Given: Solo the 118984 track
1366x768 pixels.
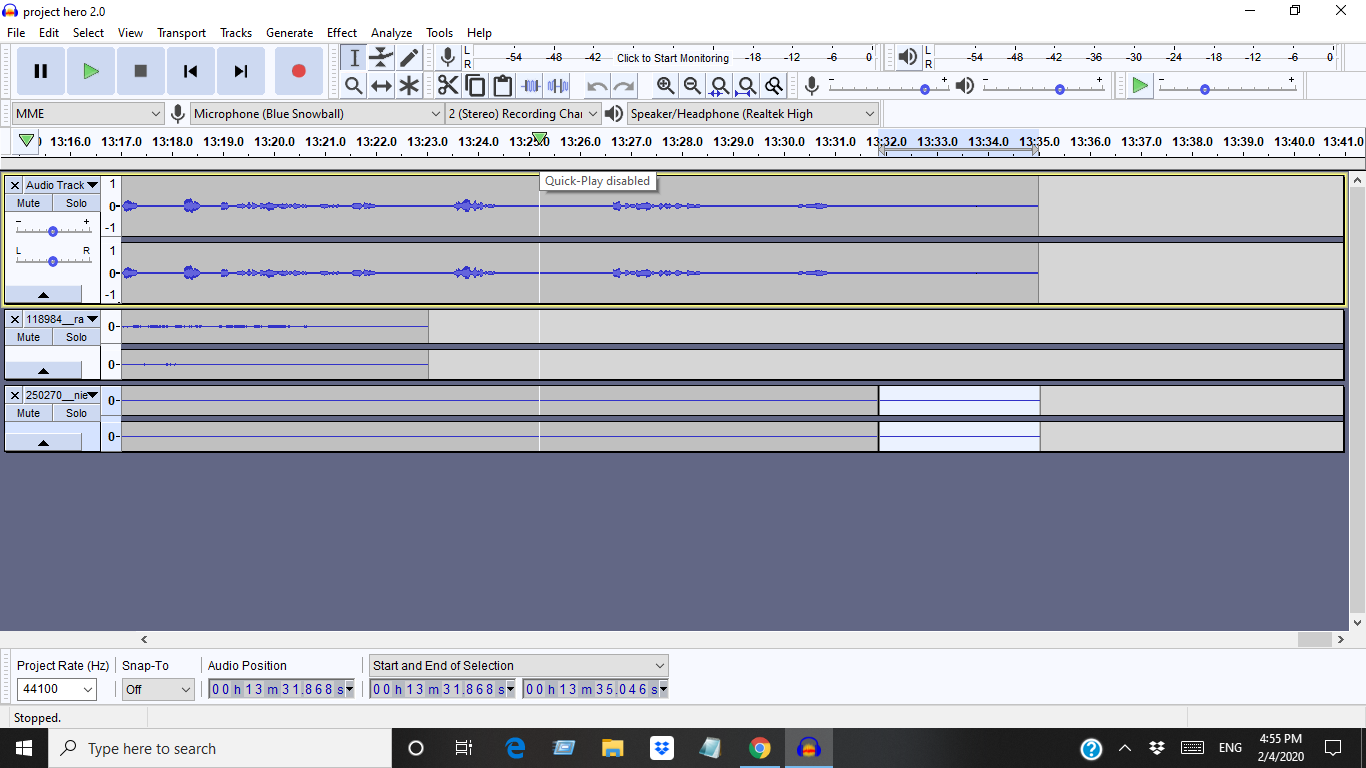Looking at the screenshot, I should point(77,337).
